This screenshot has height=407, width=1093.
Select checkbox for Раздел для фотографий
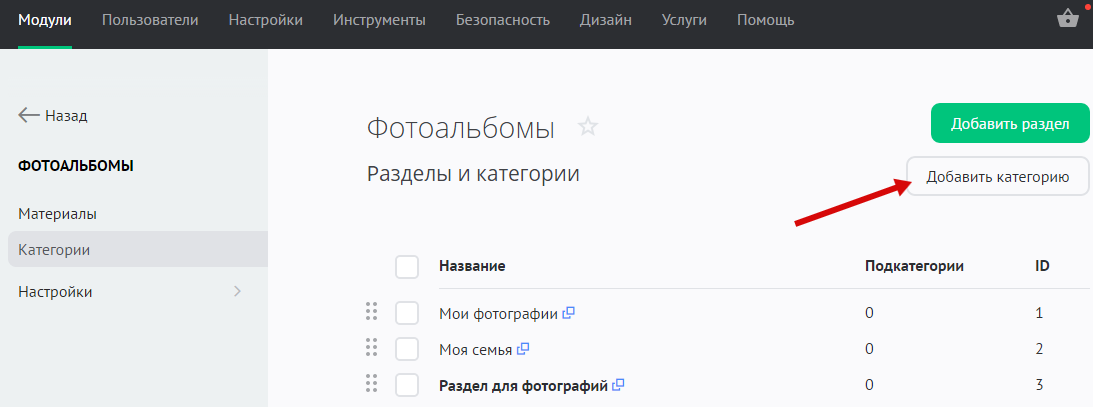pos(407,385)
